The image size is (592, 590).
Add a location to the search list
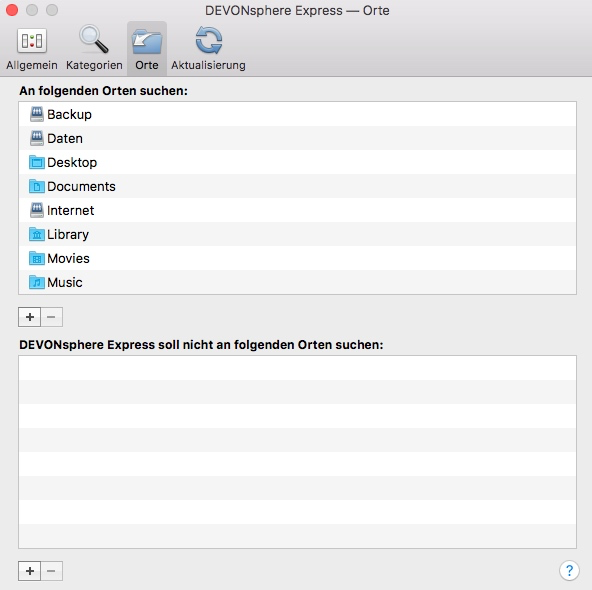(x=29, y=317)
